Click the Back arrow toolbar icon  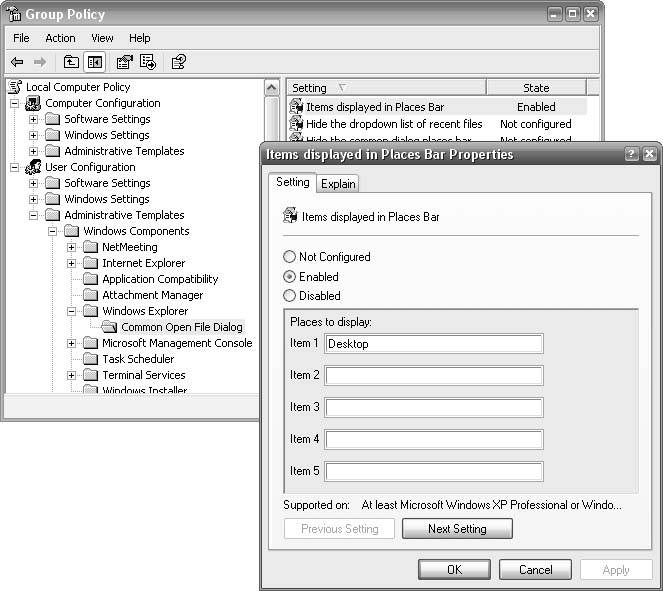[17, 62]
